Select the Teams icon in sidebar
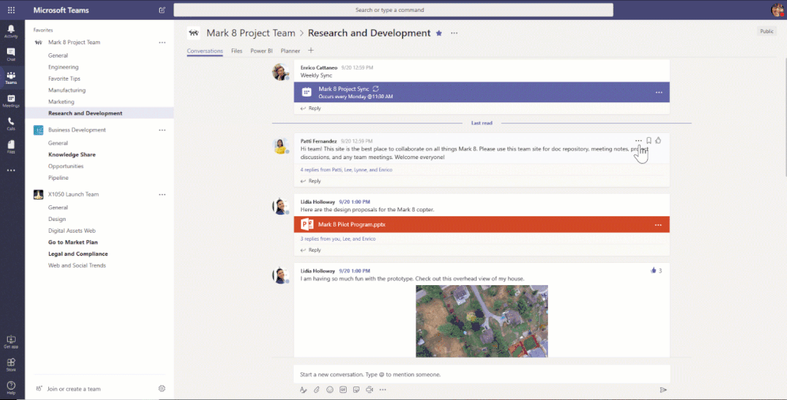787x400 pixels. [11, 78]
